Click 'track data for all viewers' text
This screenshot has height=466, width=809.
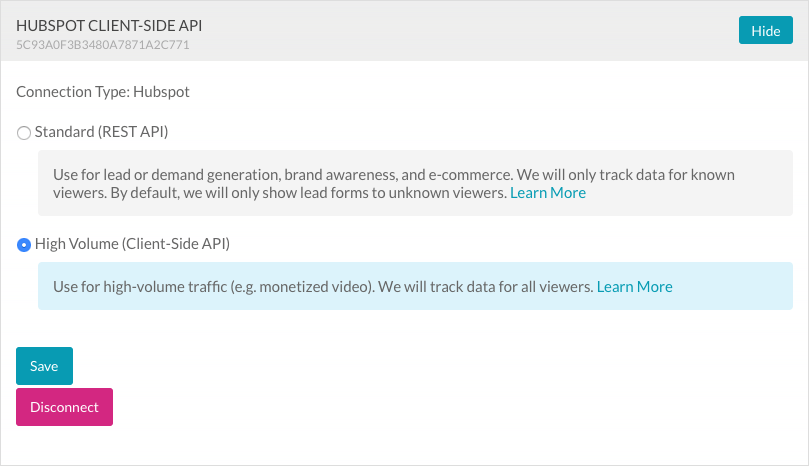pyautogui.click(x=505, y=286)
